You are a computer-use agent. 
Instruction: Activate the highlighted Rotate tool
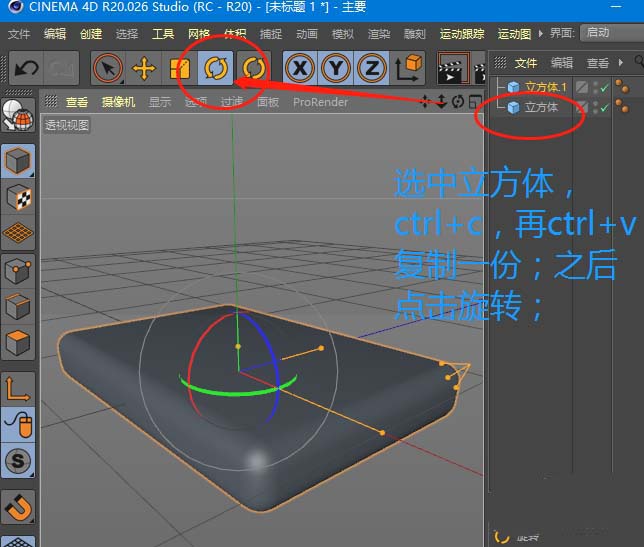pos(216,68)
